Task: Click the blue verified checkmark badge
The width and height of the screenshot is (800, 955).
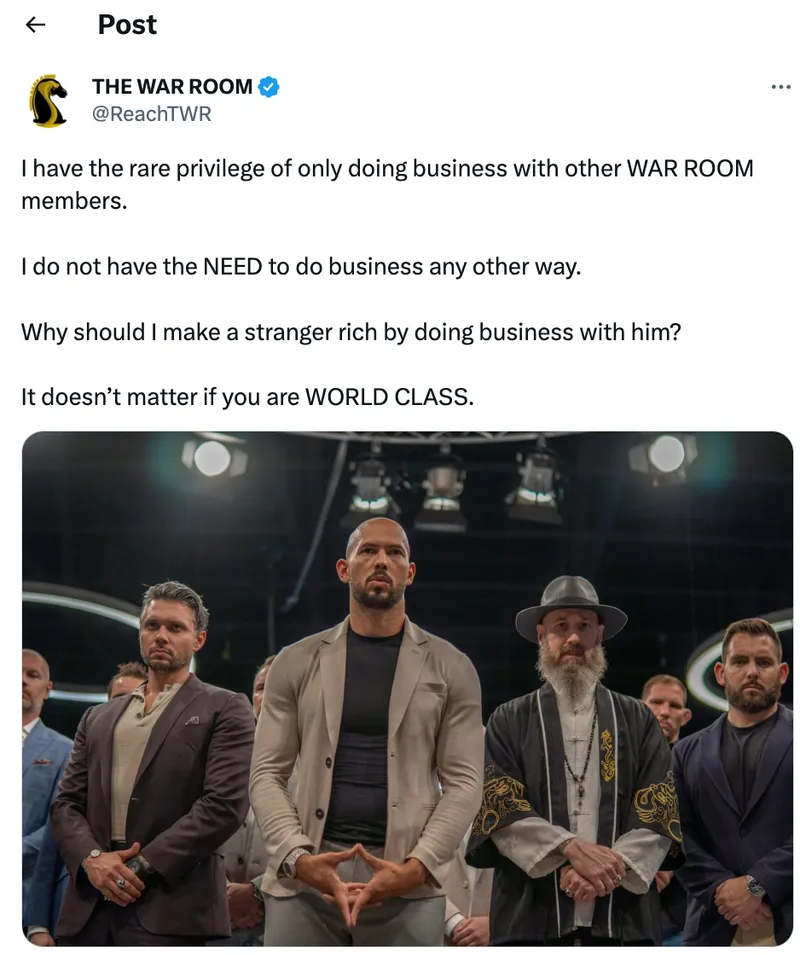Action: point(268,87)
